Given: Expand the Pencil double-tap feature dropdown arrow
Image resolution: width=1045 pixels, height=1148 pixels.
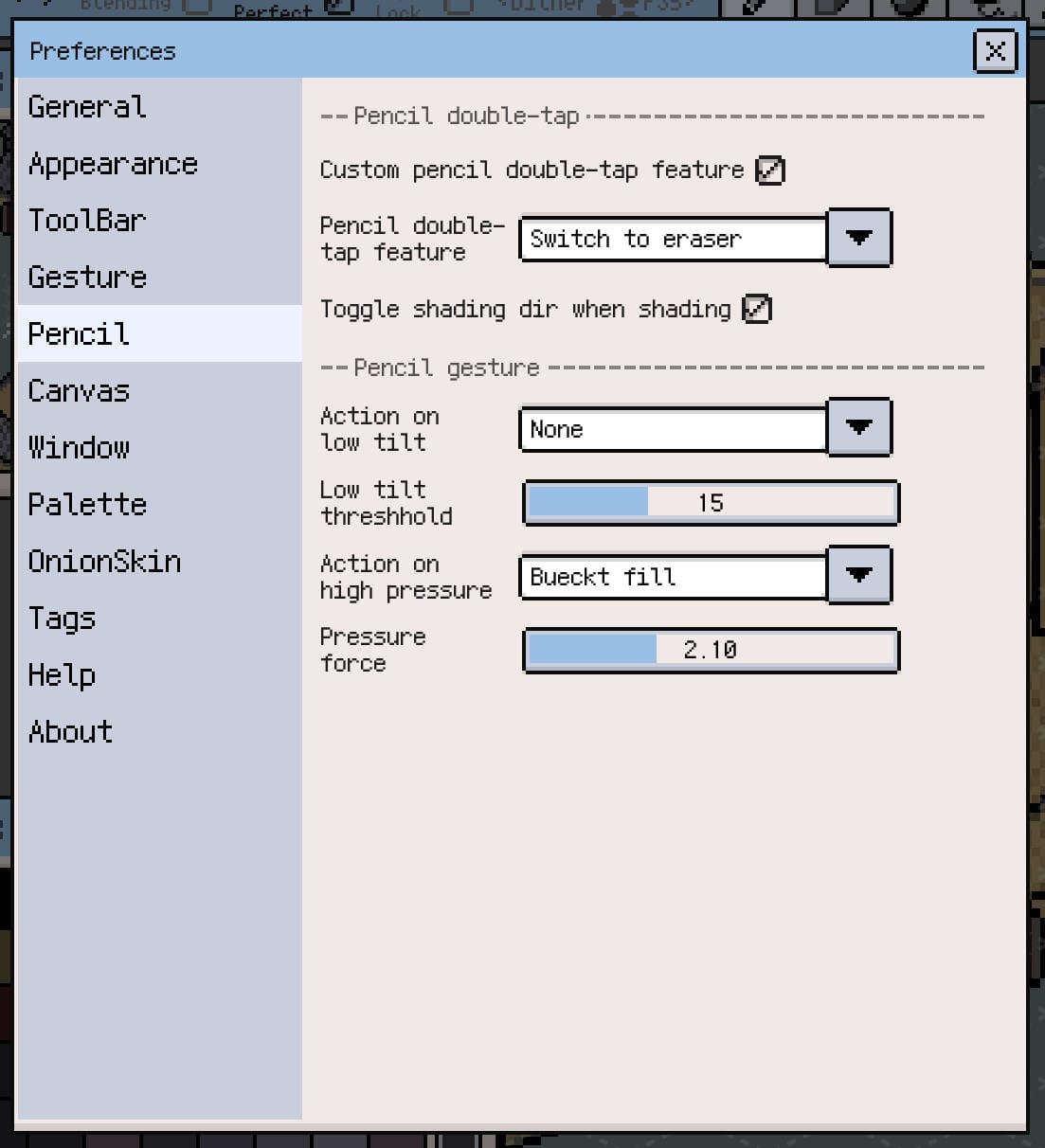Looking at the screenshot, I should 858,238.
